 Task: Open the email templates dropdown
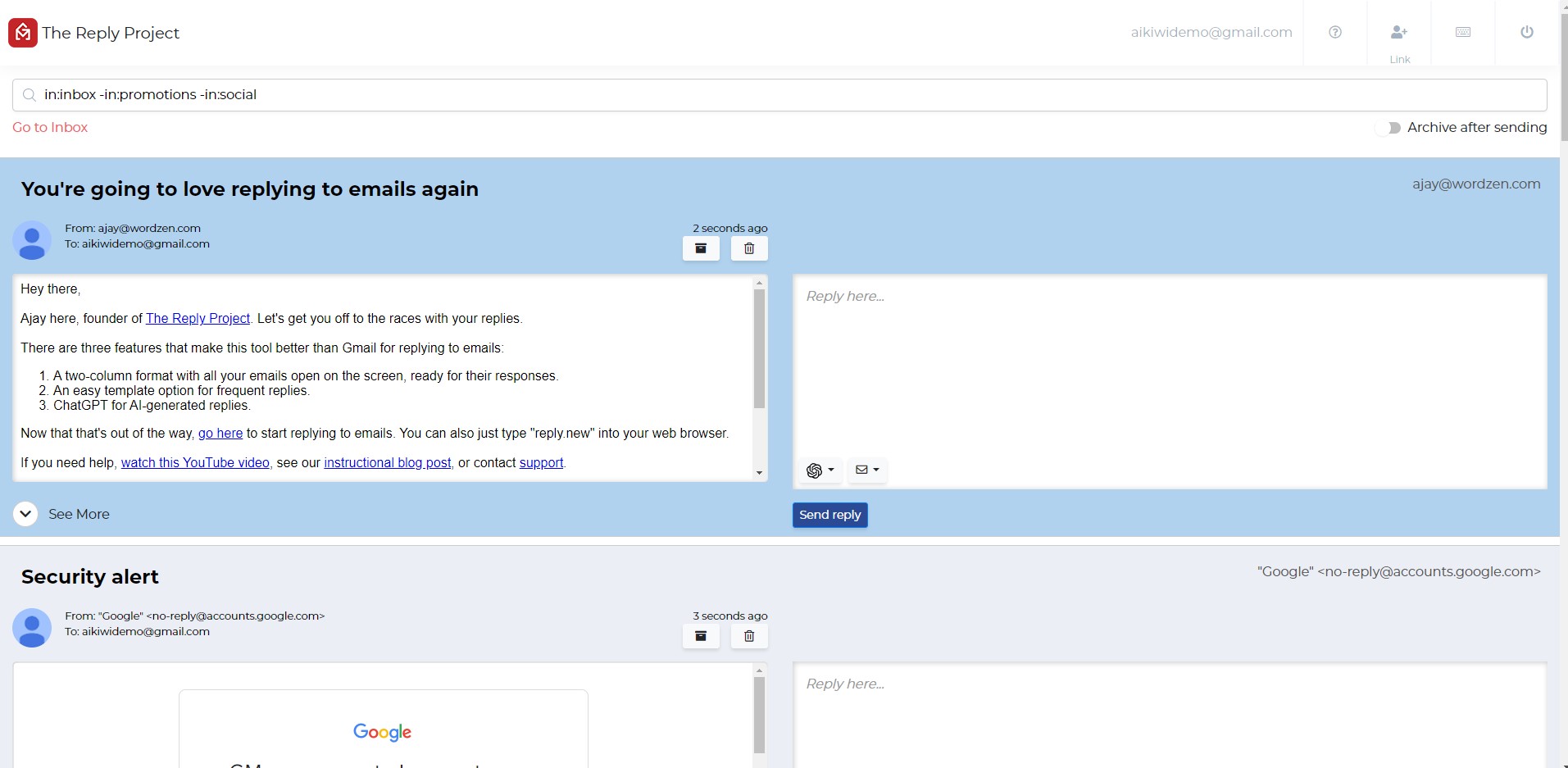click(867, 470)
